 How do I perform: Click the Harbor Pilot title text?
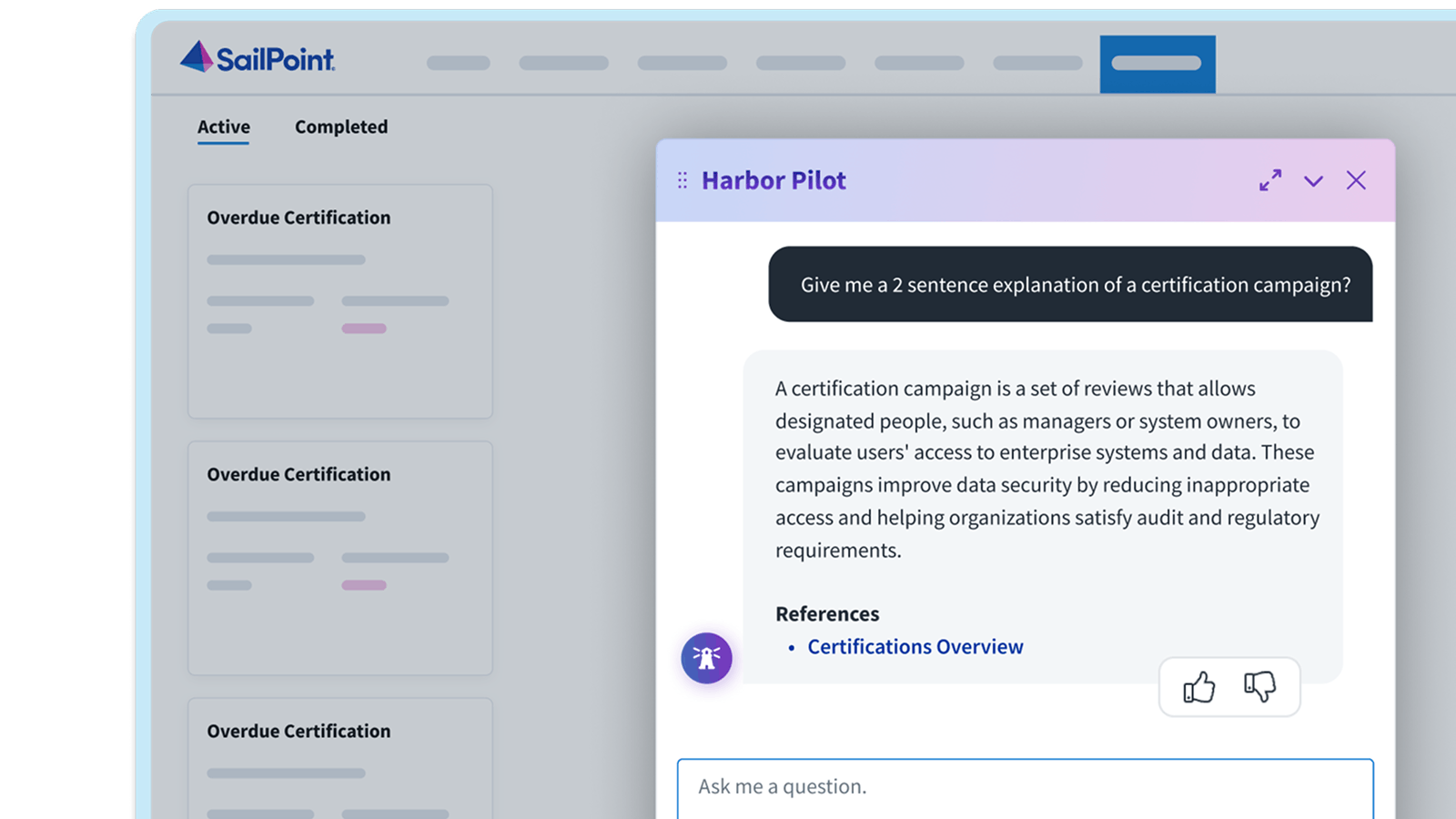click(773, 180)
